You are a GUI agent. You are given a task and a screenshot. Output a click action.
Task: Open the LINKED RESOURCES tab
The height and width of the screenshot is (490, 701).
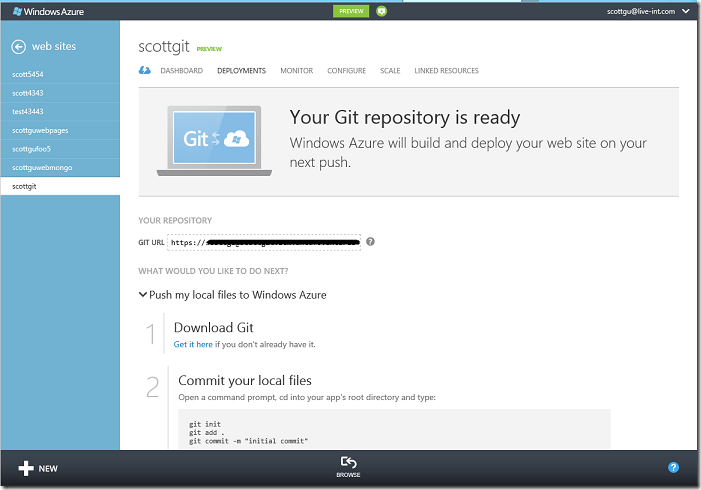tap(446, 71)
